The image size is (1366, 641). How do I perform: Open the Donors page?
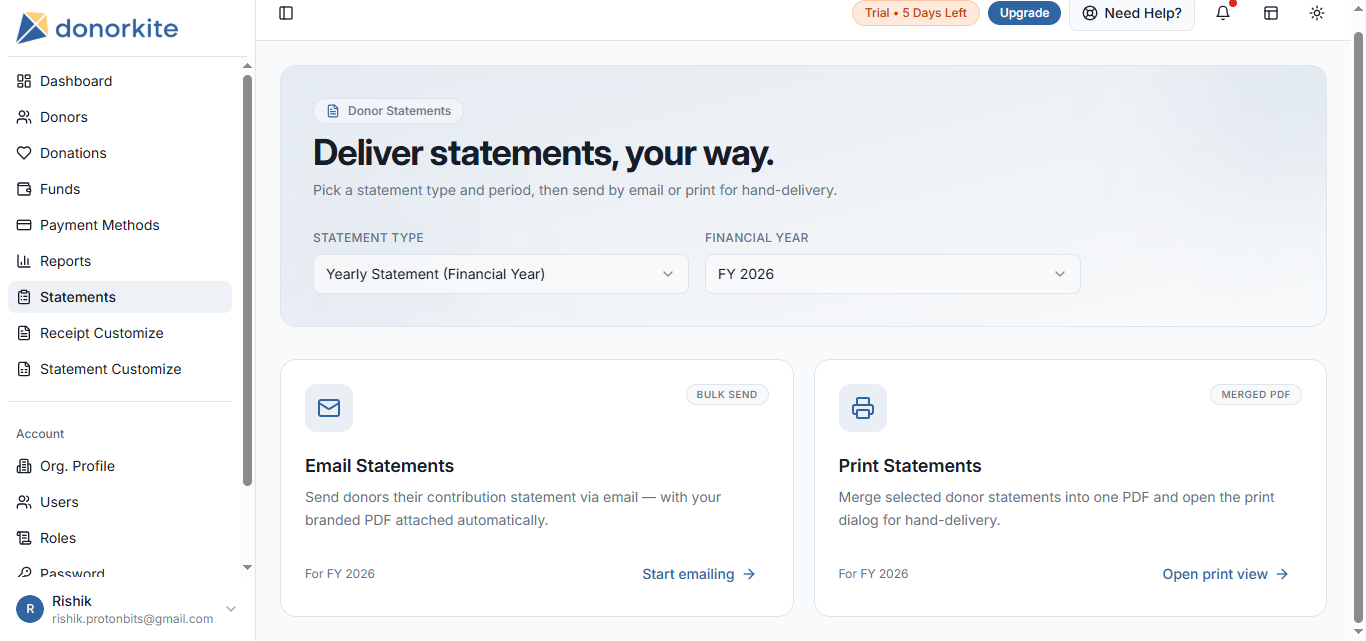[120, 117]
